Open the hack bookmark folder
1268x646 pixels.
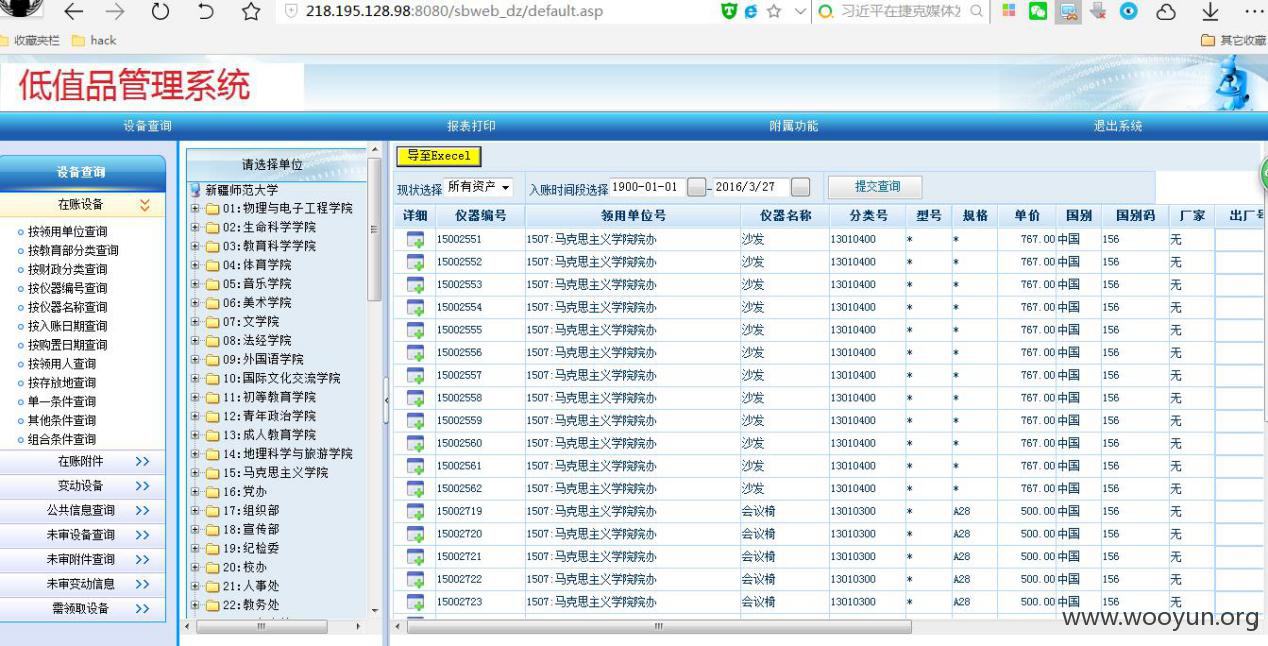coord(95,40)
